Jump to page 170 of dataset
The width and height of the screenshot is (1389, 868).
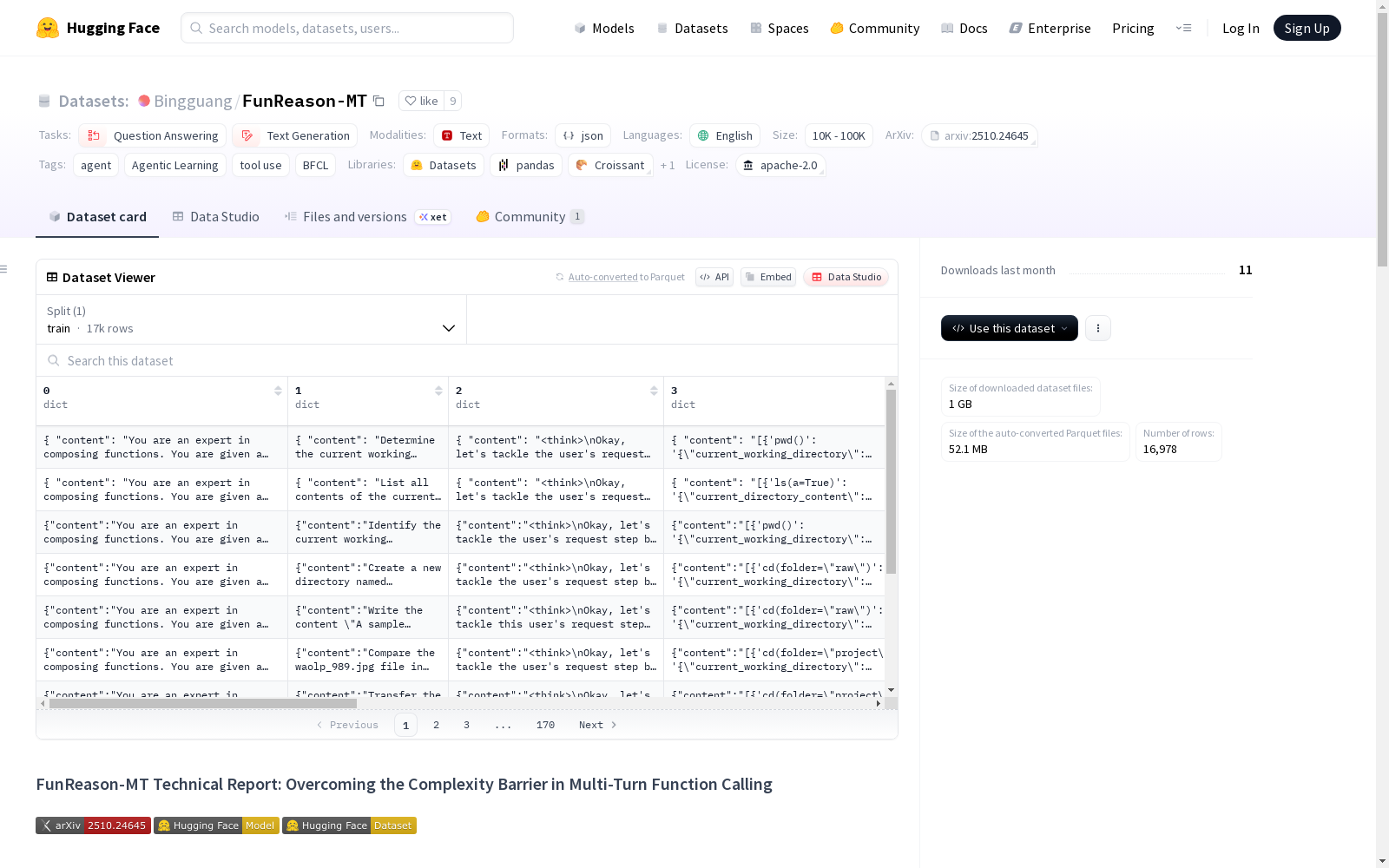point(545,725)
